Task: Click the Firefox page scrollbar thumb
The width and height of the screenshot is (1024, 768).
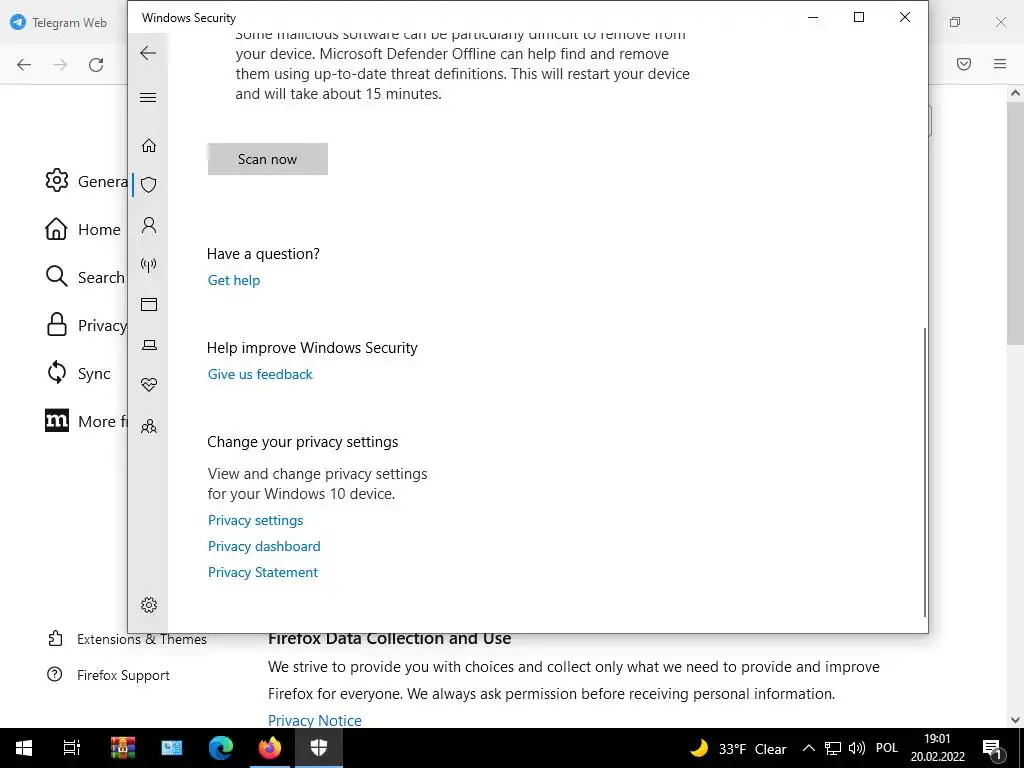Action: [x=1015, y=223]
